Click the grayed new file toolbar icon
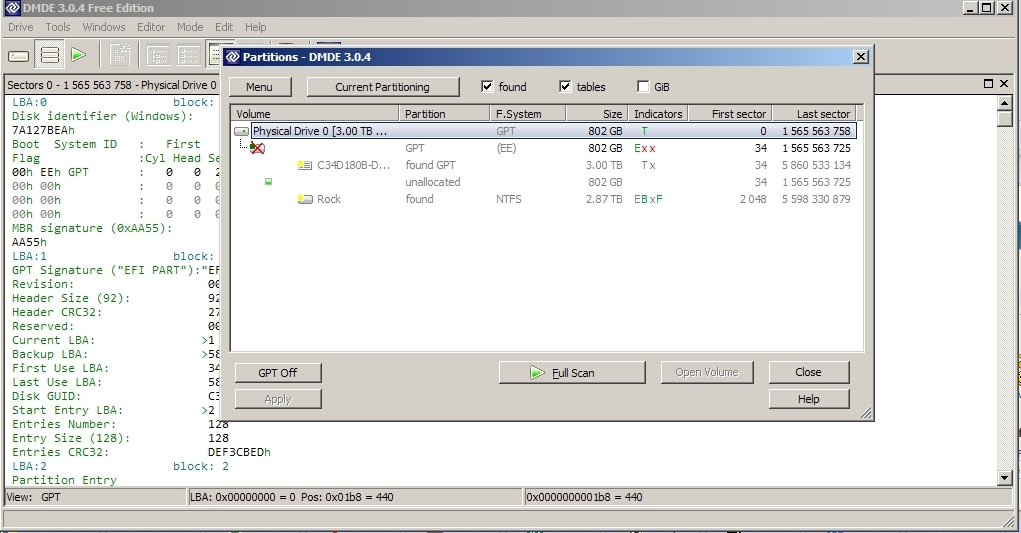Screen dimensions: 1021x533 (x=120, y=55)
